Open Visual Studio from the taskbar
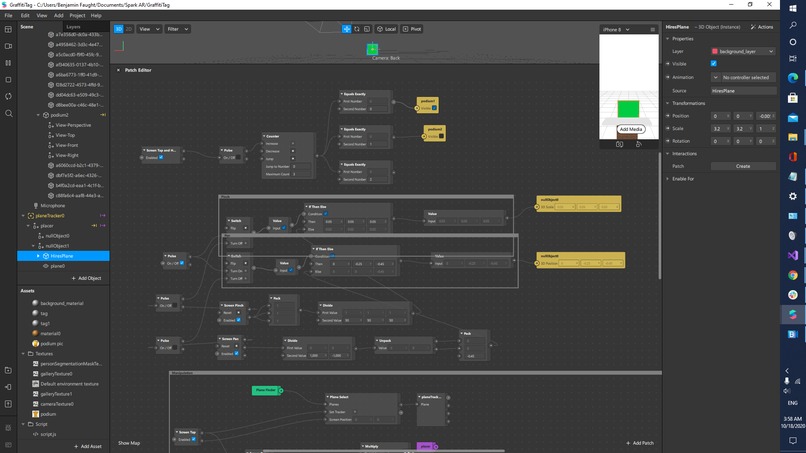Viewport: 806px width, 453px height. click(x=793, y=255)
